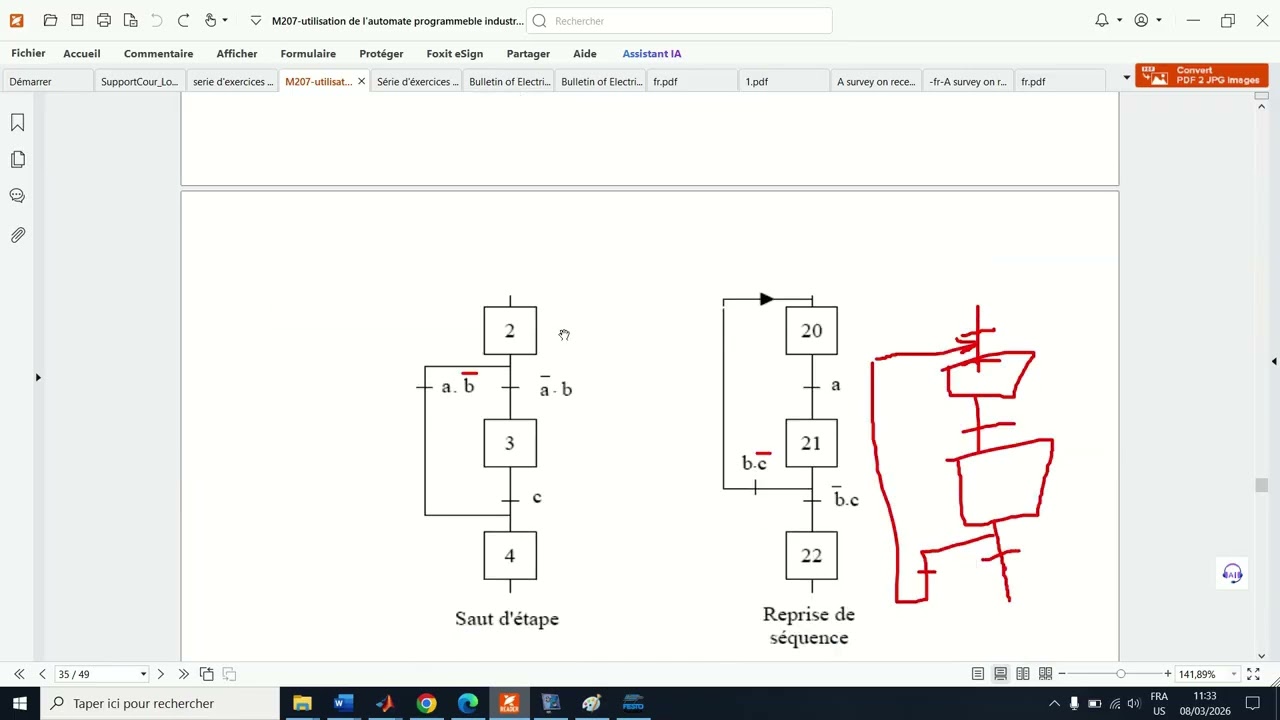
Task: Open the Comments panel icon
Action: point(17,196)
